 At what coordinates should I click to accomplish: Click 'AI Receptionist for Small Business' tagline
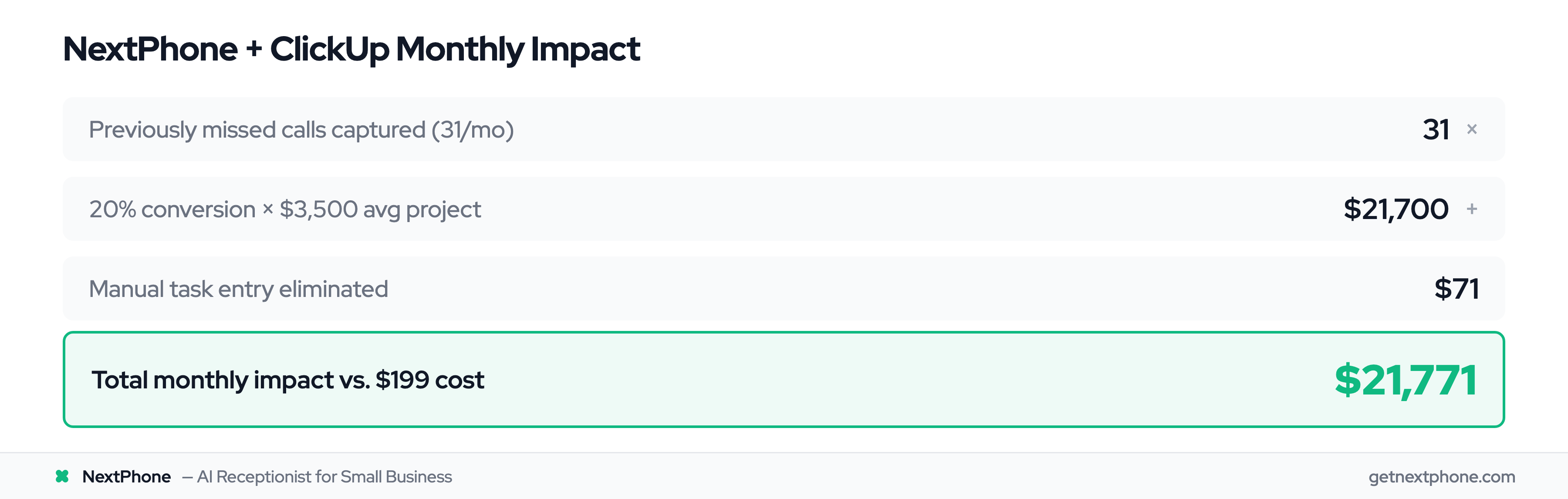point(324,476)
